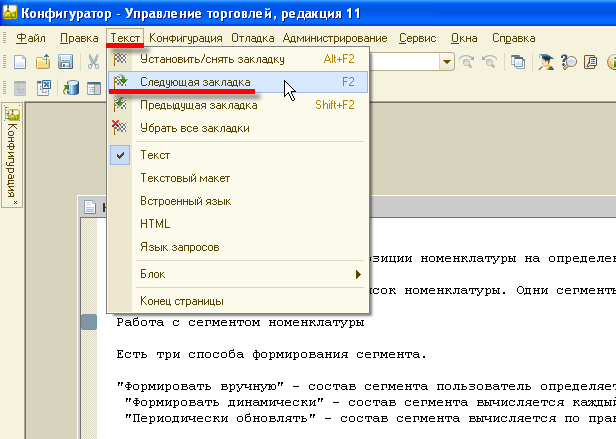Click the database cylinder update icon

pos(71,88)
